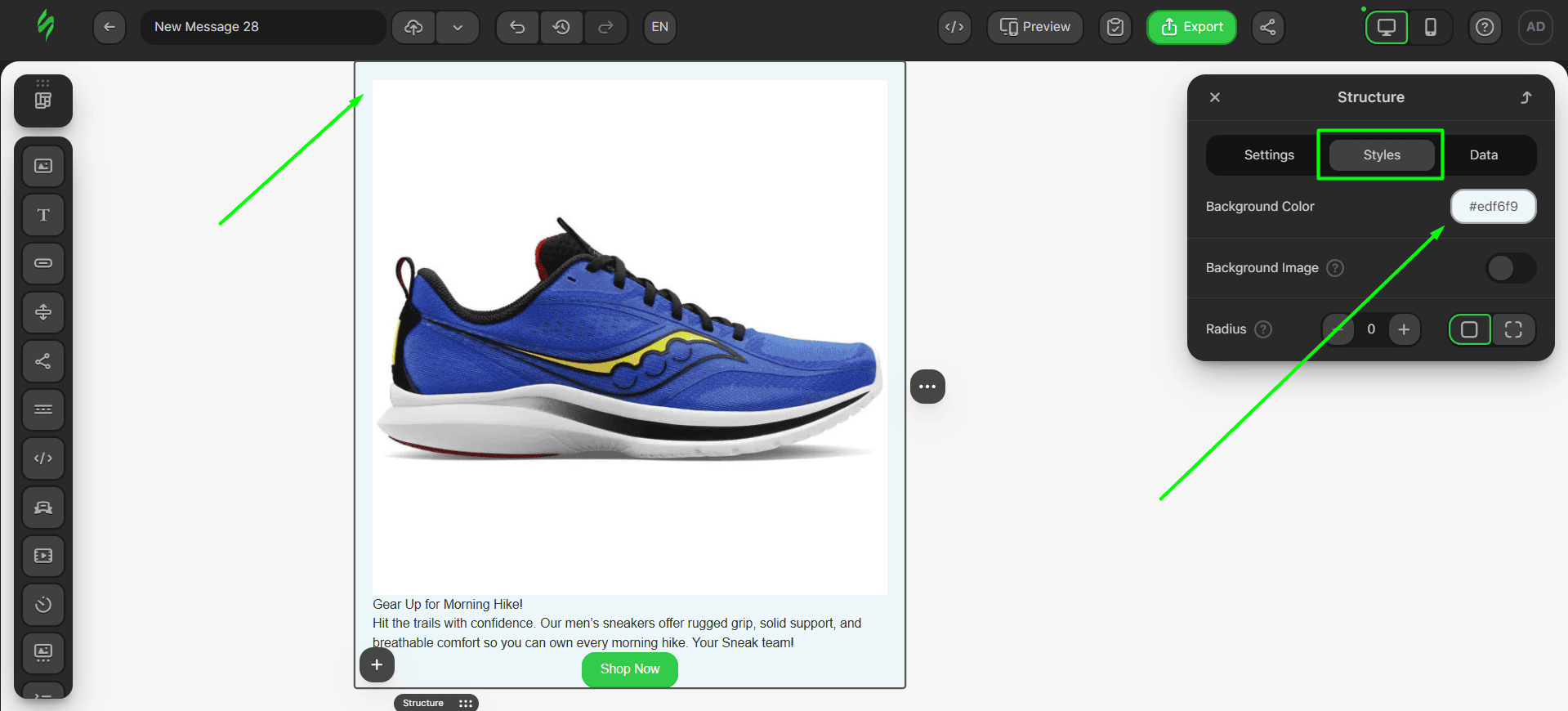The image size is (1568, 711).
Task: Open the EN language selector
Action: click(x=660, y=27)
